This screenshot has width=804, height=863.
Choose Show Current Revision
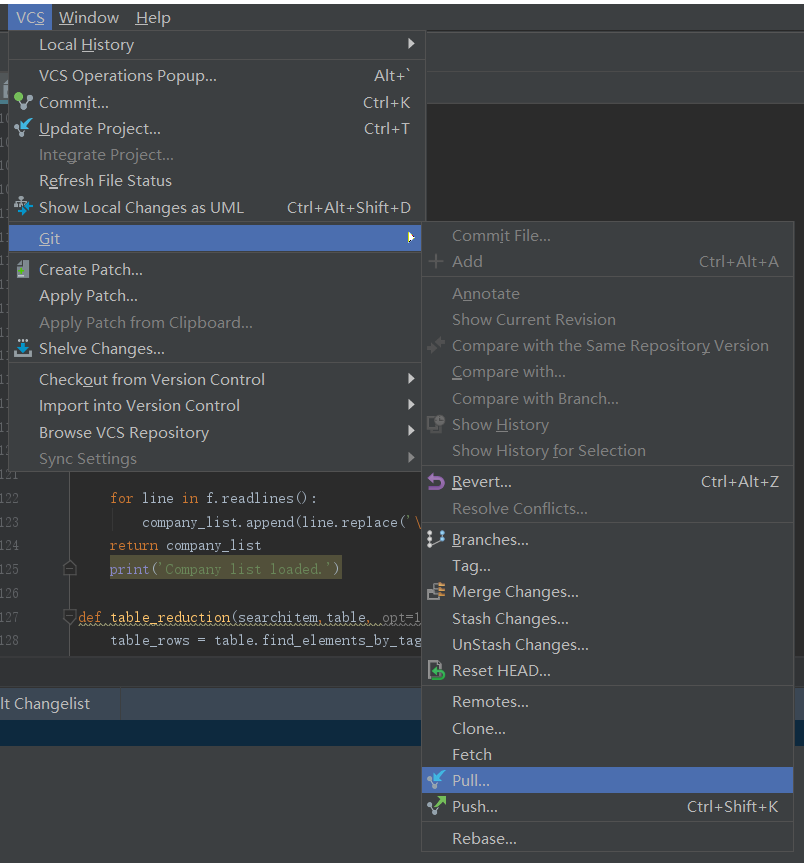tap(608, 320)
